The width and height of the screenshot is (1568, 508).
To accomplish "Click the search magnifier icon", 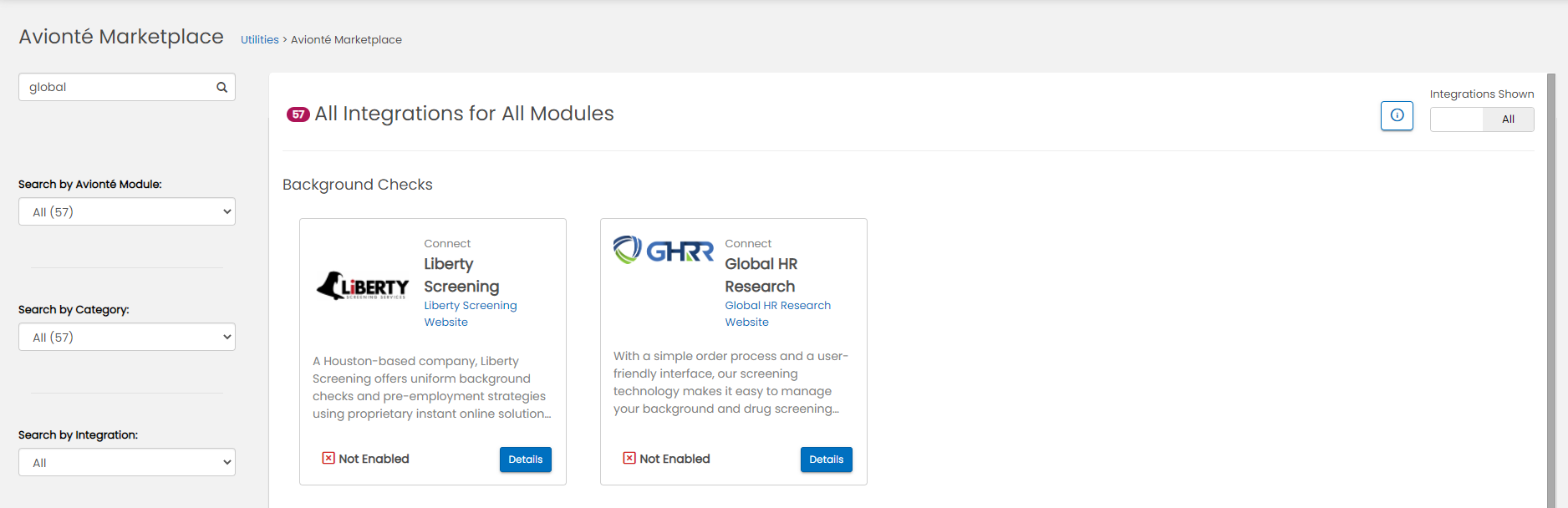I will 221,87.
